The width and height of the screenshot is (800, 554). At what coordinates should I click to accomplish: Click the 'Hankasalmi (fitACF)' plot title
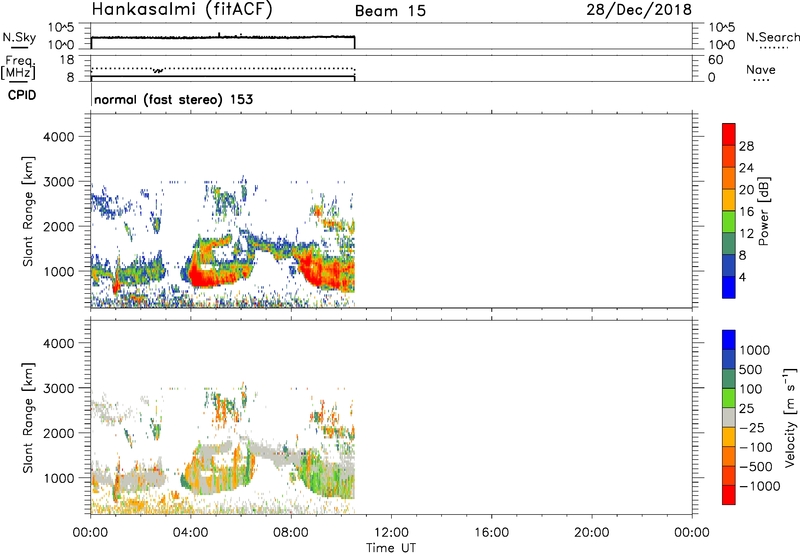click(x=182, y=9)
